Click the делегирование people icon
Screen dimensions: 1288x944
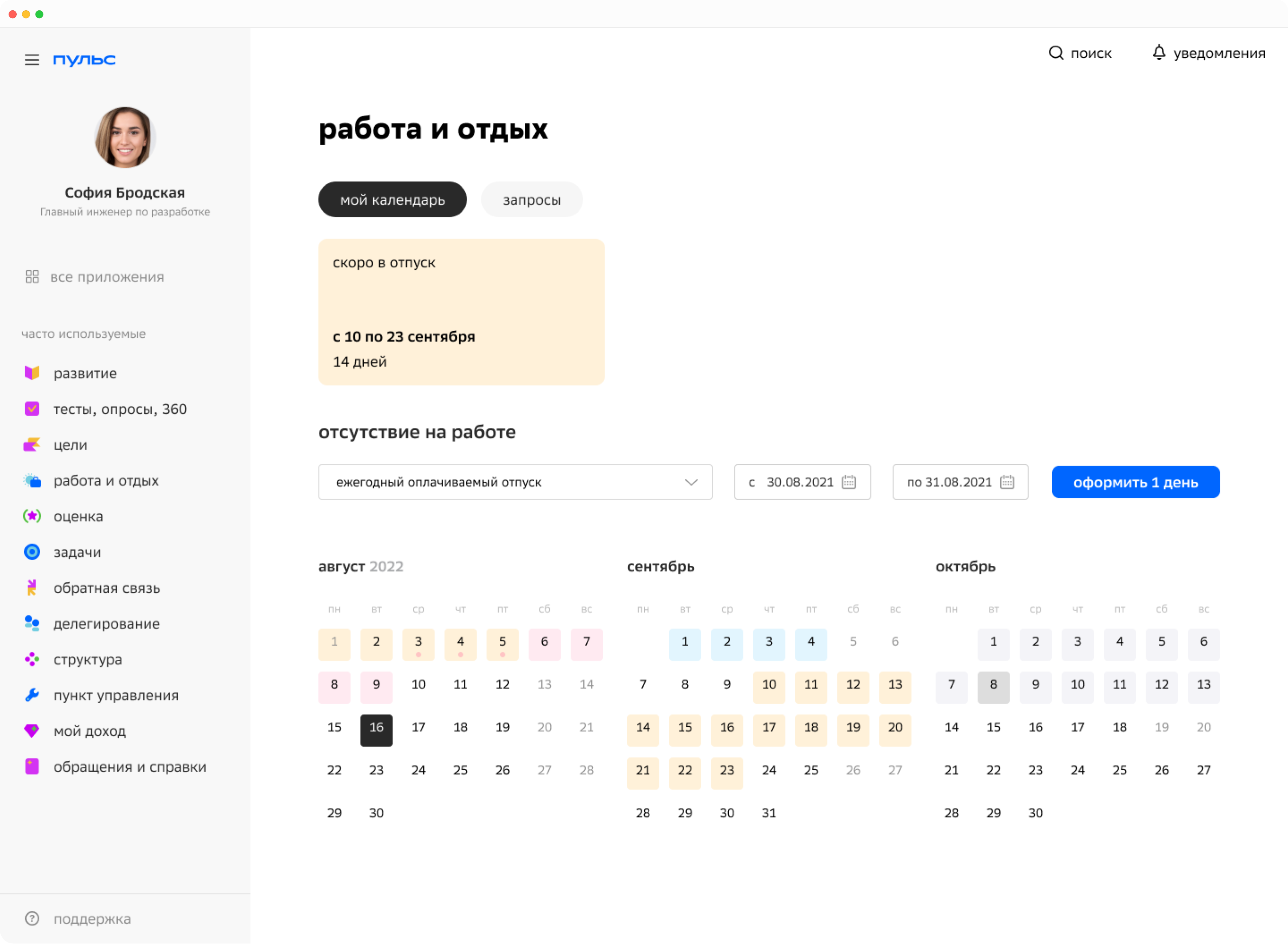pos(32,623)
